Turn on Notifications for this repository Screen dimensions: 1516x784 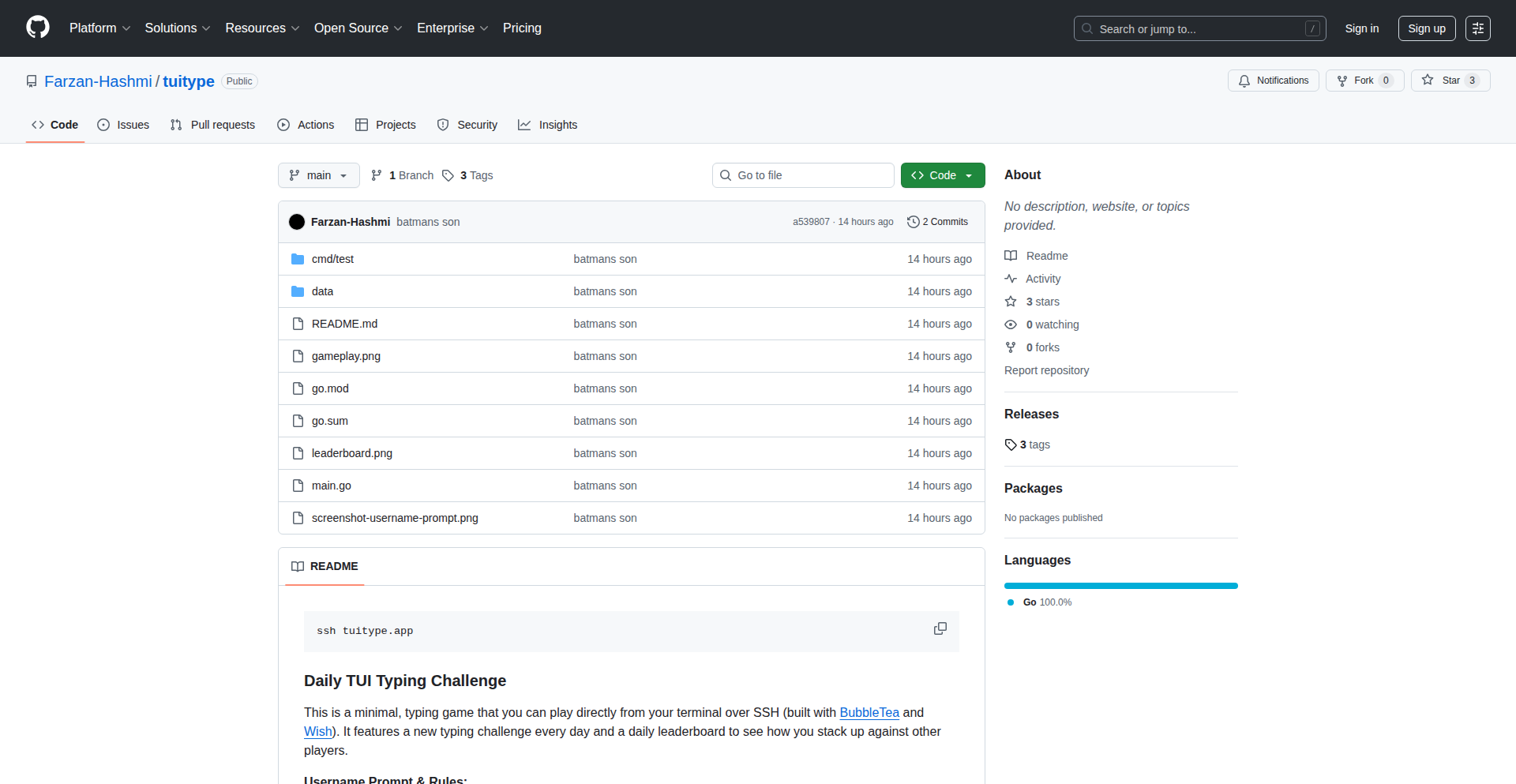1273,81
